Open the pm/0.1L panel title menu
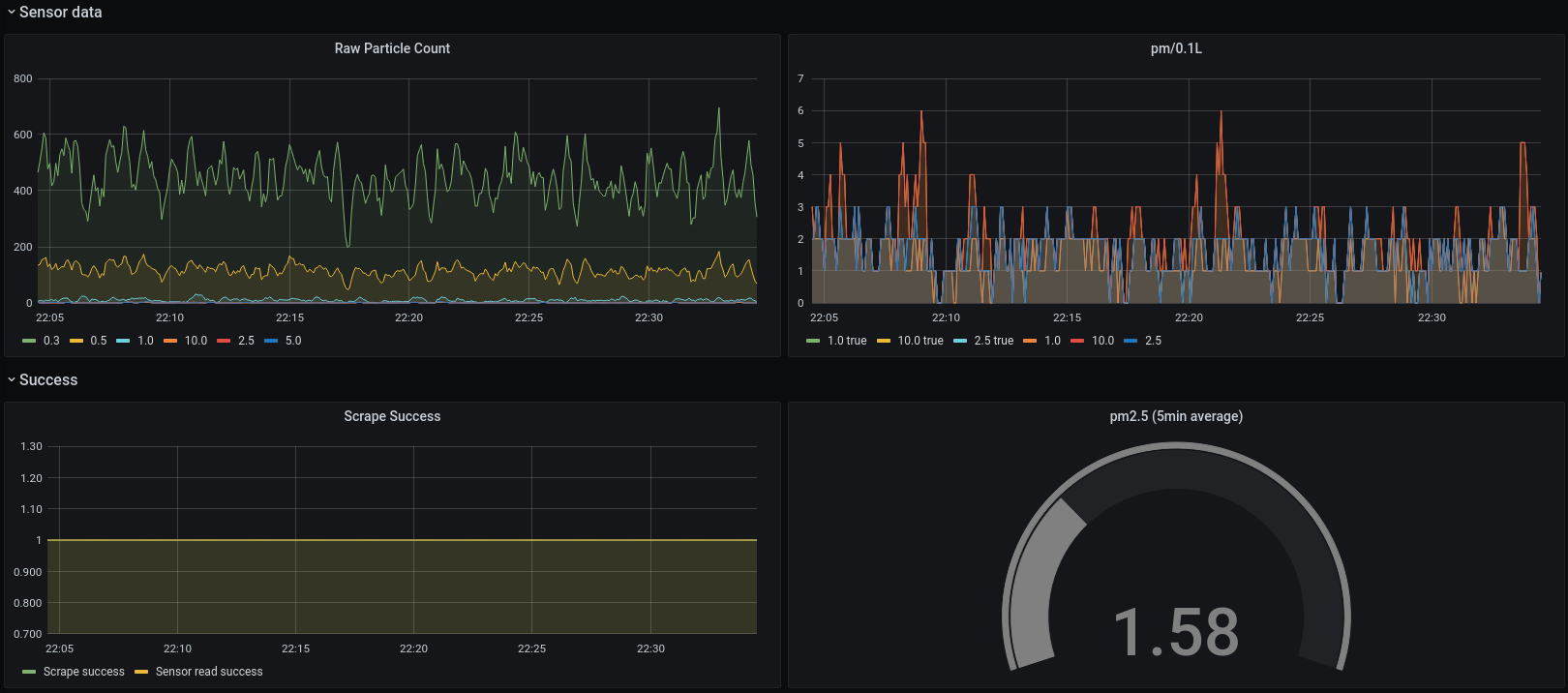Image resolution: width=1568 pixels, height=693 pixels. point(1176,48)
